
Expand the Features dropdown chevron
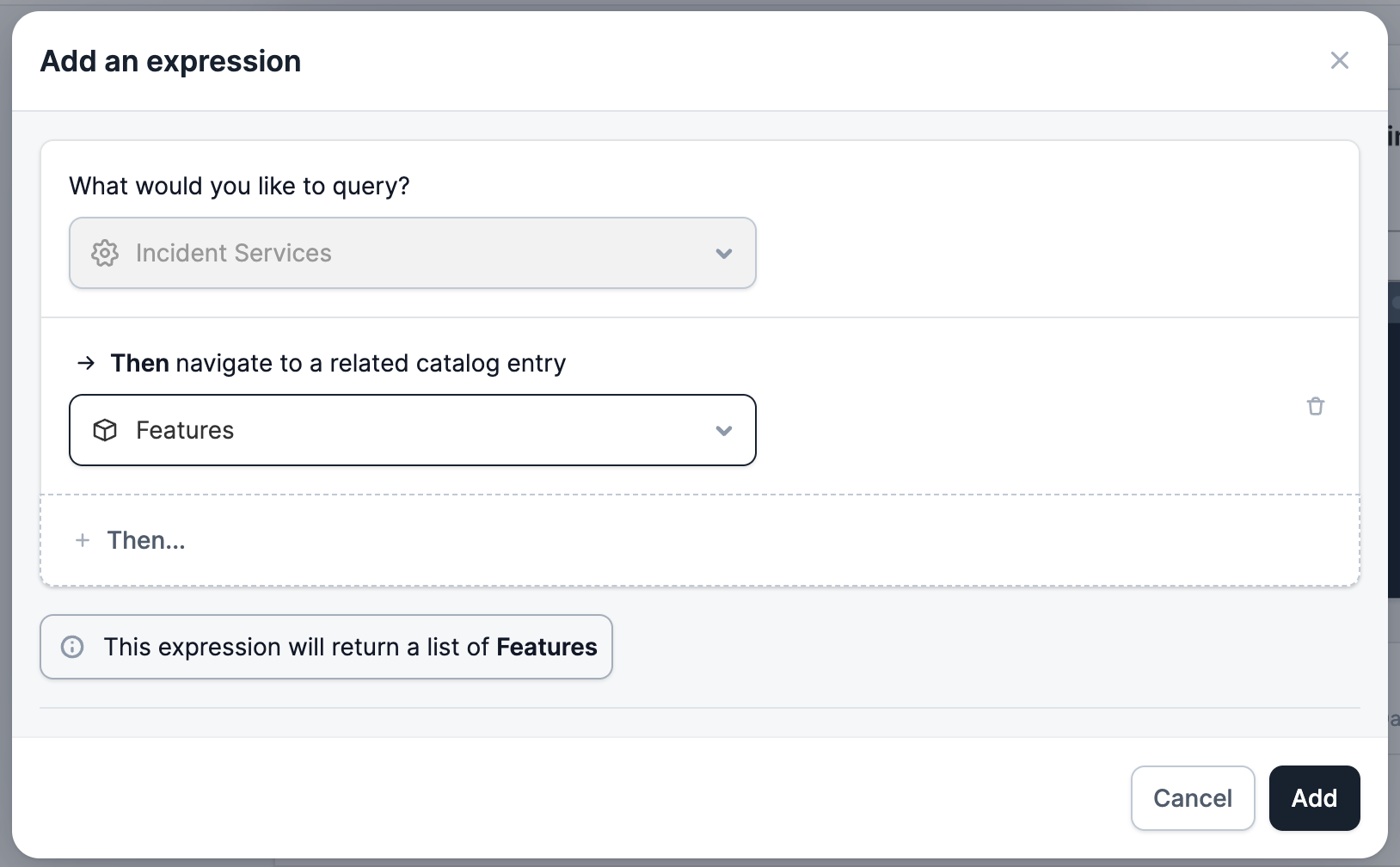coord(724,431)
